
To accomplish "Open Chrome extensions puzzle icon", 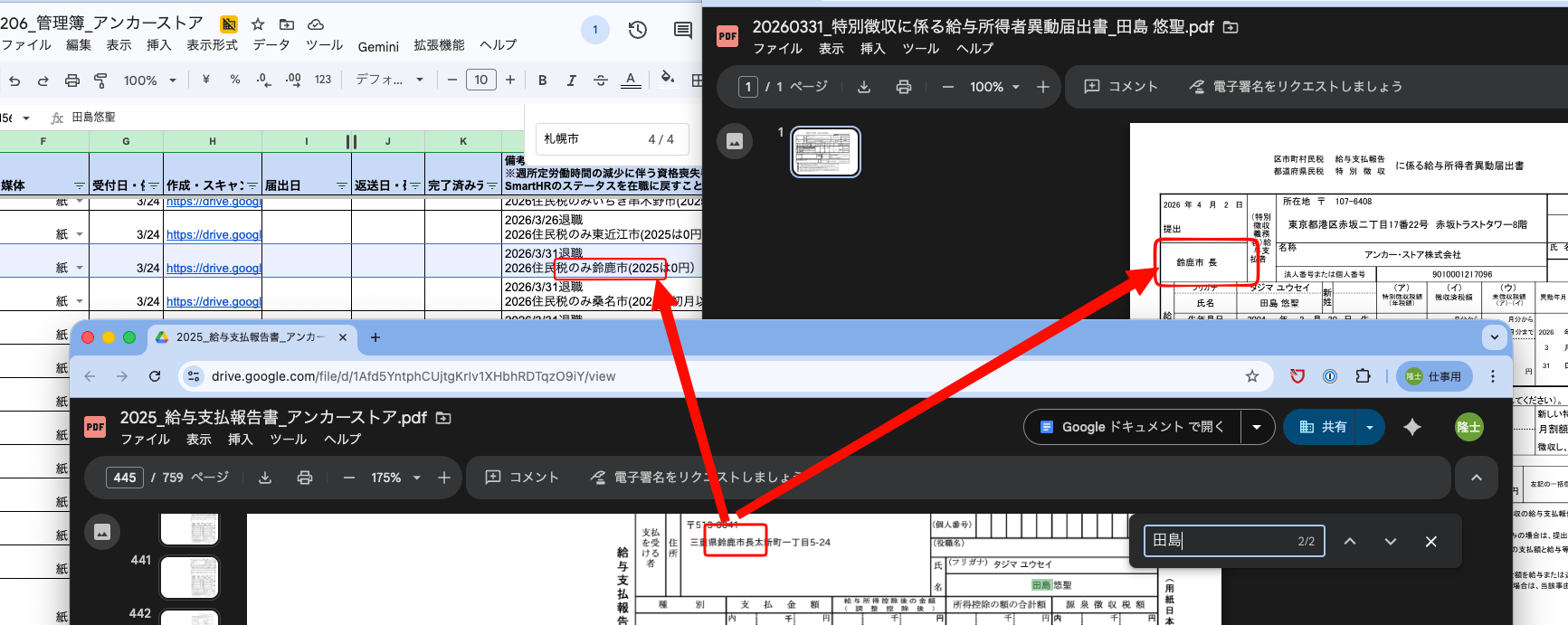I will tap(1363, 376).
